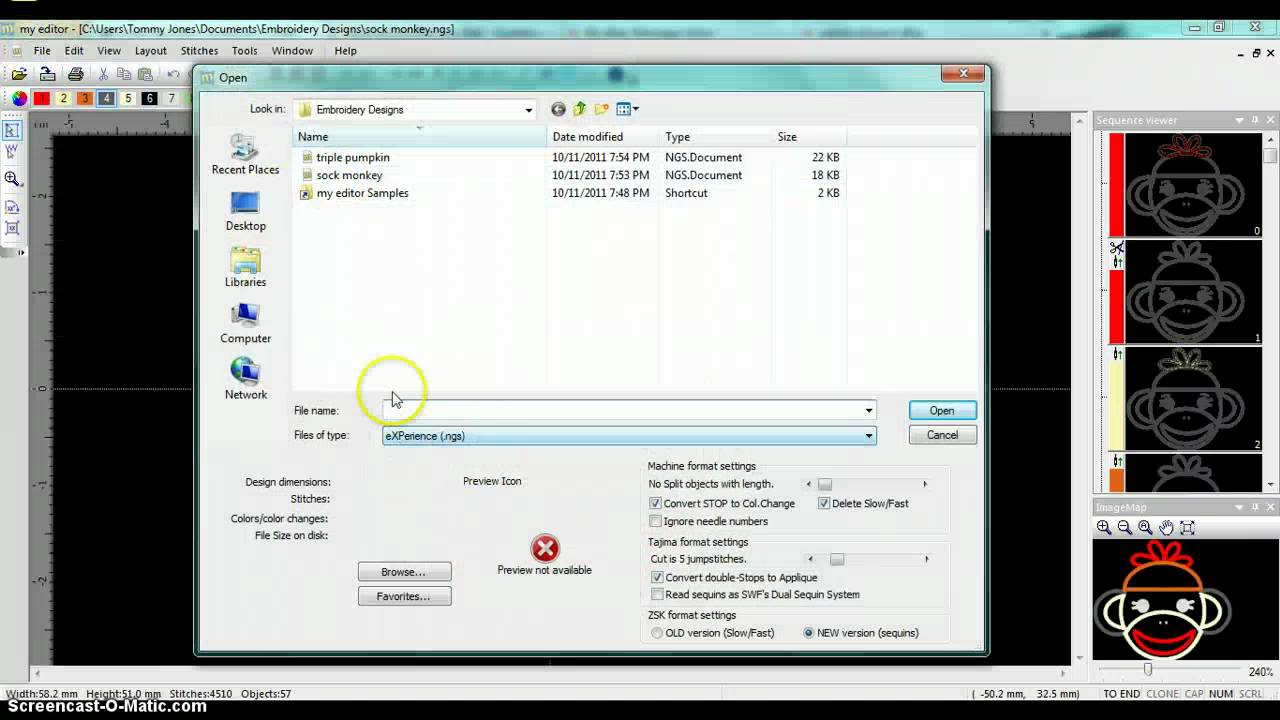This screenshot has height=720, width=1280.
Task: Click the Cut scissors toolbar icon
Action: (x=103, y=74)
